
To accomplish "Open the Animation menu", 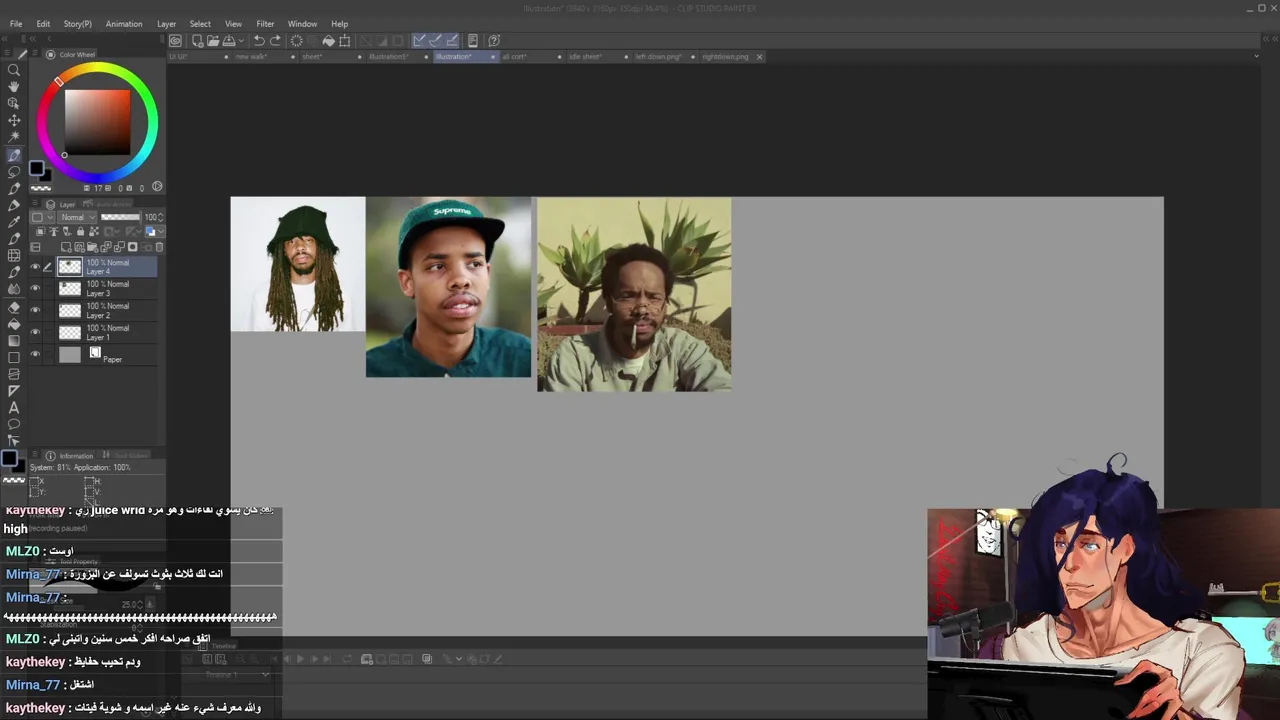I will [x=124, y=24].
